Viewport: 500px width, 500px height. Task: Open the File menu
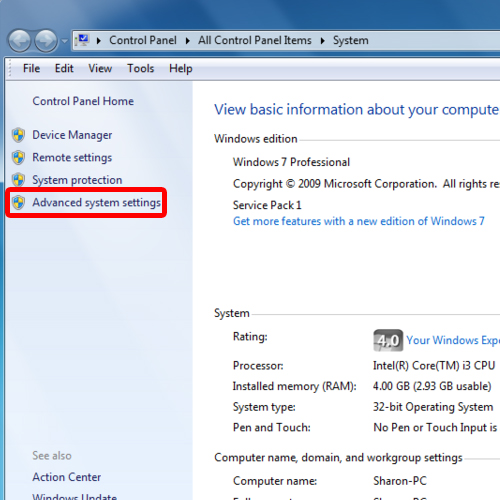coord(31,68)
